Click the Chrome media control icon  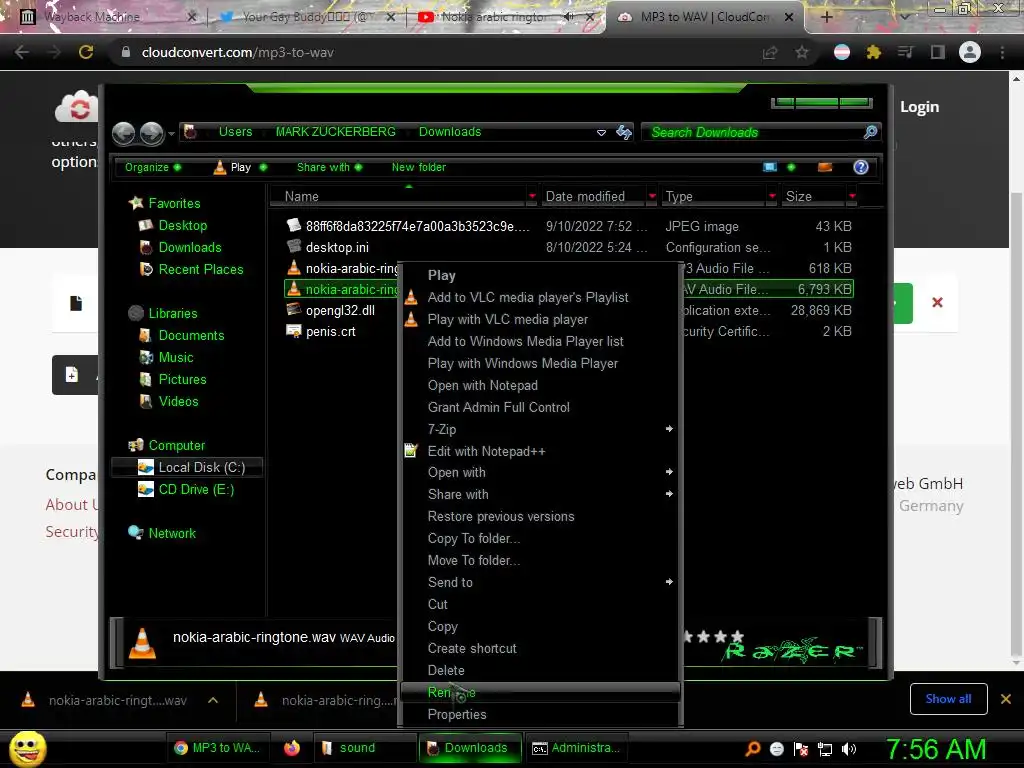point(905,52)
